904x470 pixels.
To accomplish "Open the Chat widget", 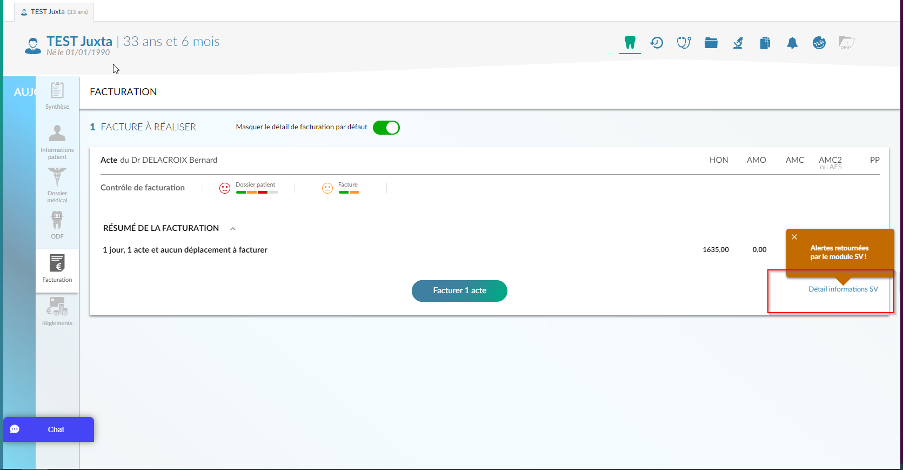I will (x=48, y=429).
